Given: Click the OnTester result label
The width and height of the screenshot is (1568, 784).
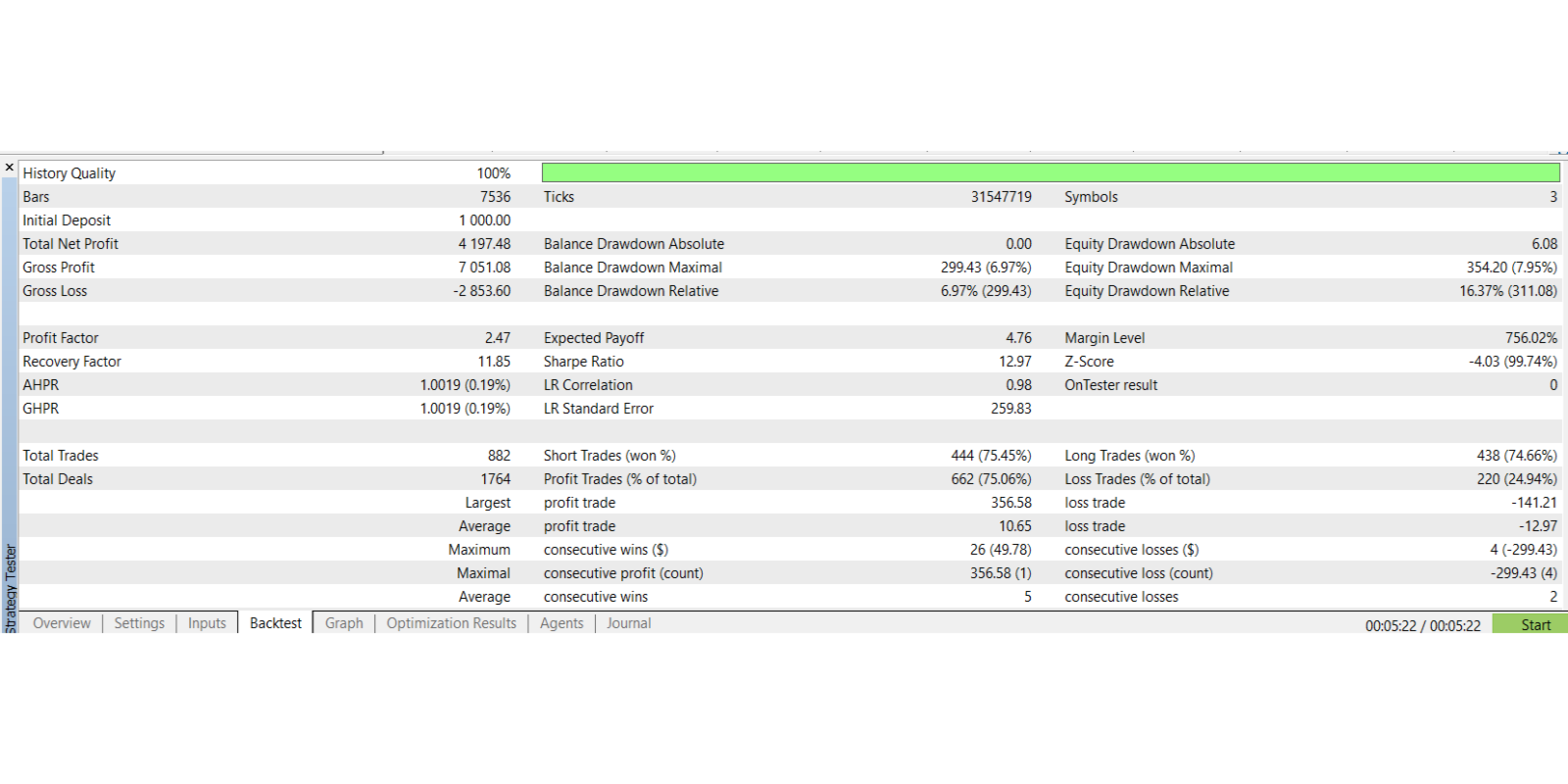Looking at the screenshot, I should [1111, 385].
